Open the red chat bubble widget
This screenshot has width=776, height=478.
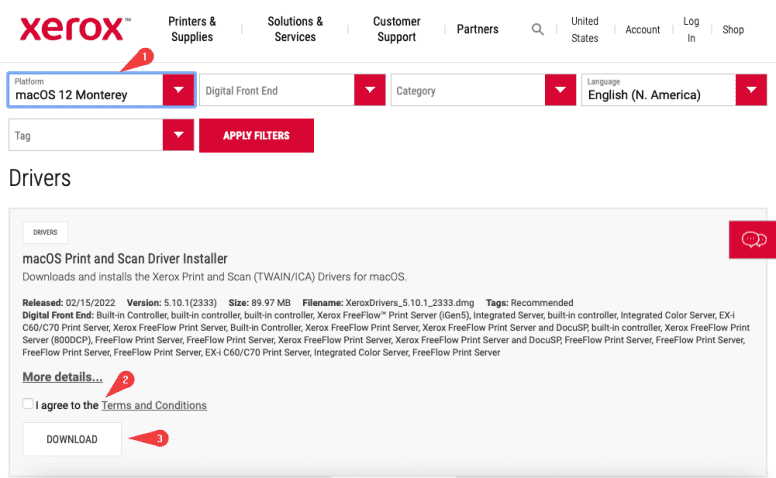click(752, 240)
